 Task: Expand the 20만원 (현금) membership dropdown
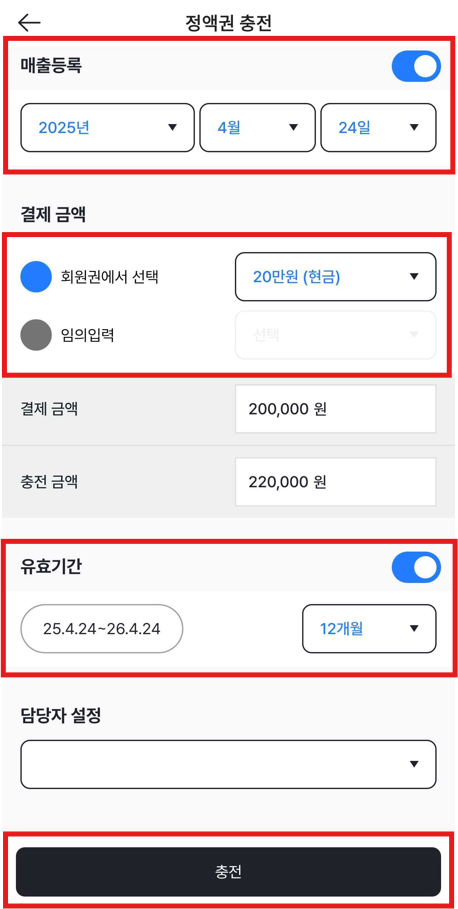click(x=335, y=277)
